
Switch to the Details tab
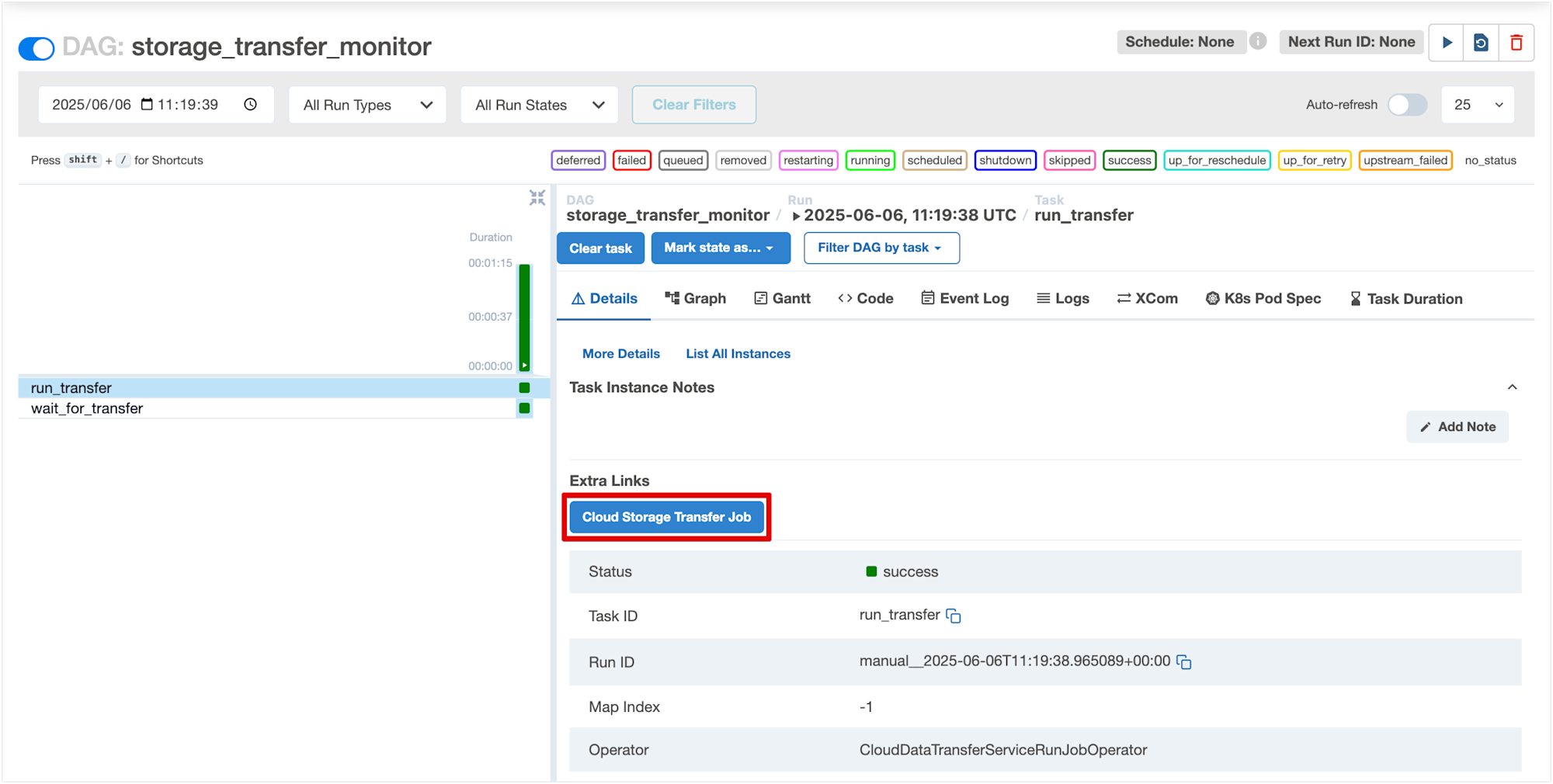pos(604,299)
